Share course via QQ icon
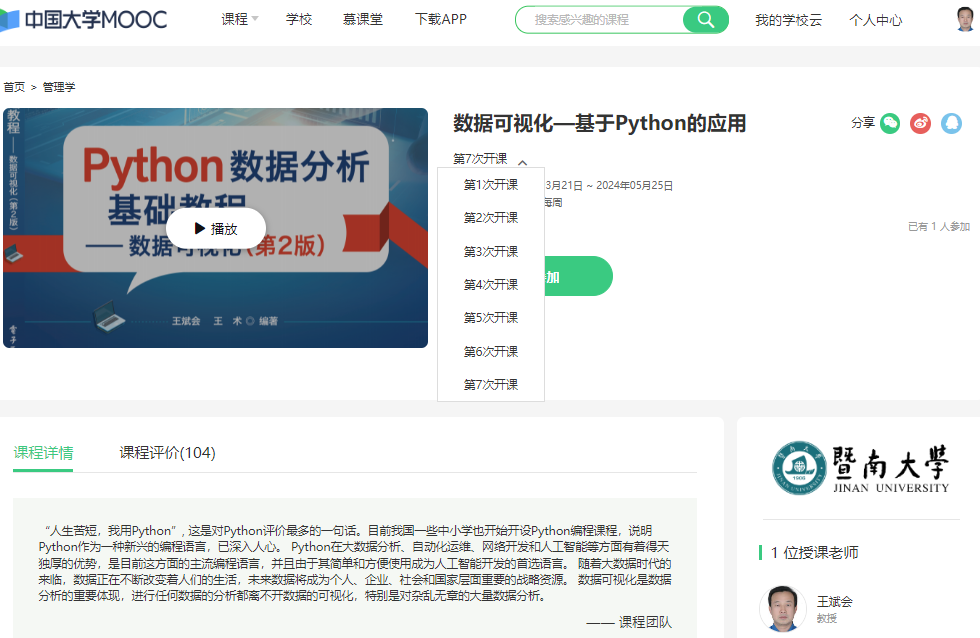The width and height of the screenshot is (980, 638). (951, 123)
